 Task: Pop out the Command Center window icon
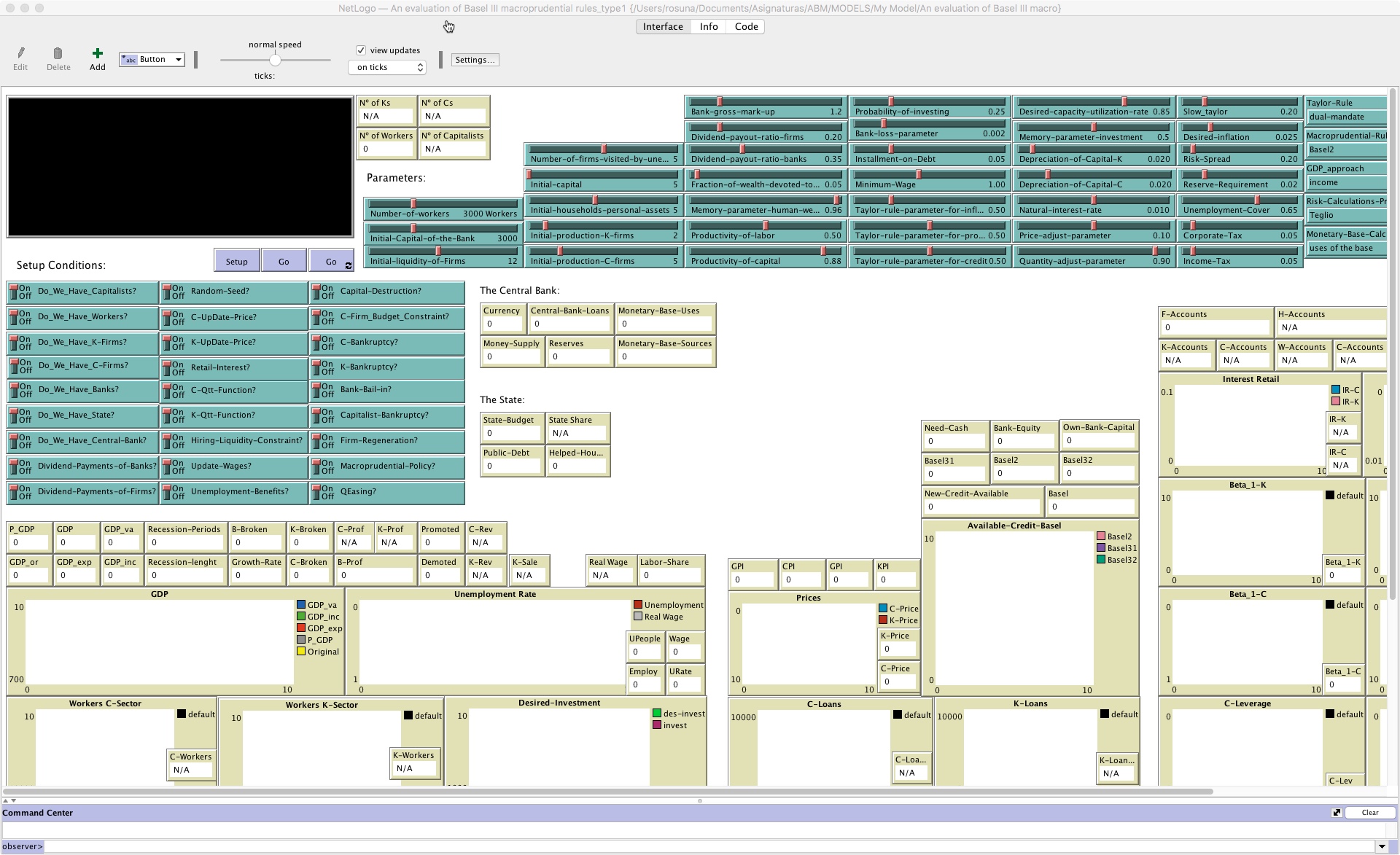click(x=1337, y=813)
